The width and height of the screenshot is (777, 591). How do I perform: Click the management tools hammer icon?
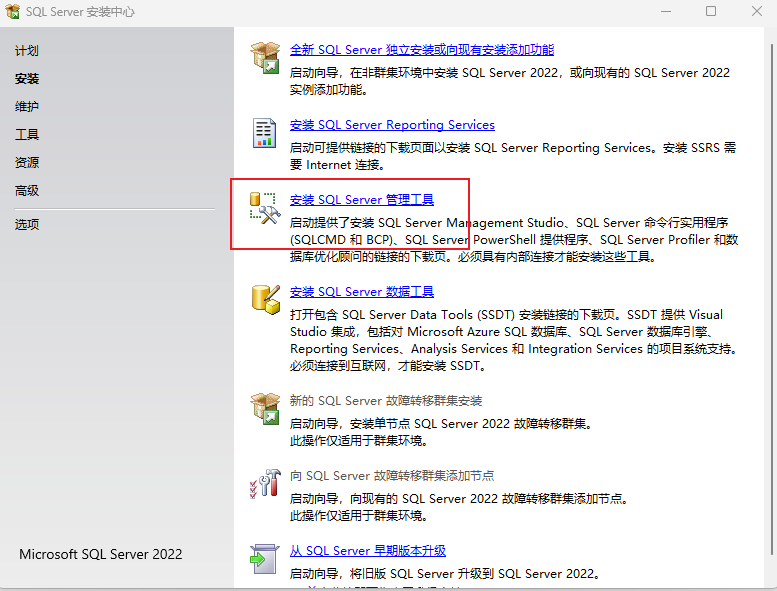click(265, 208)
